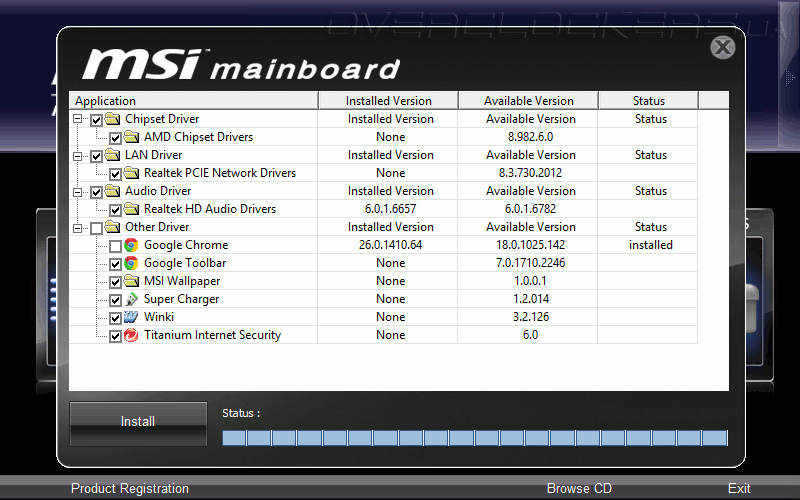Start installation with the Install button
The image size is (800, 500).
pos(138,423)
